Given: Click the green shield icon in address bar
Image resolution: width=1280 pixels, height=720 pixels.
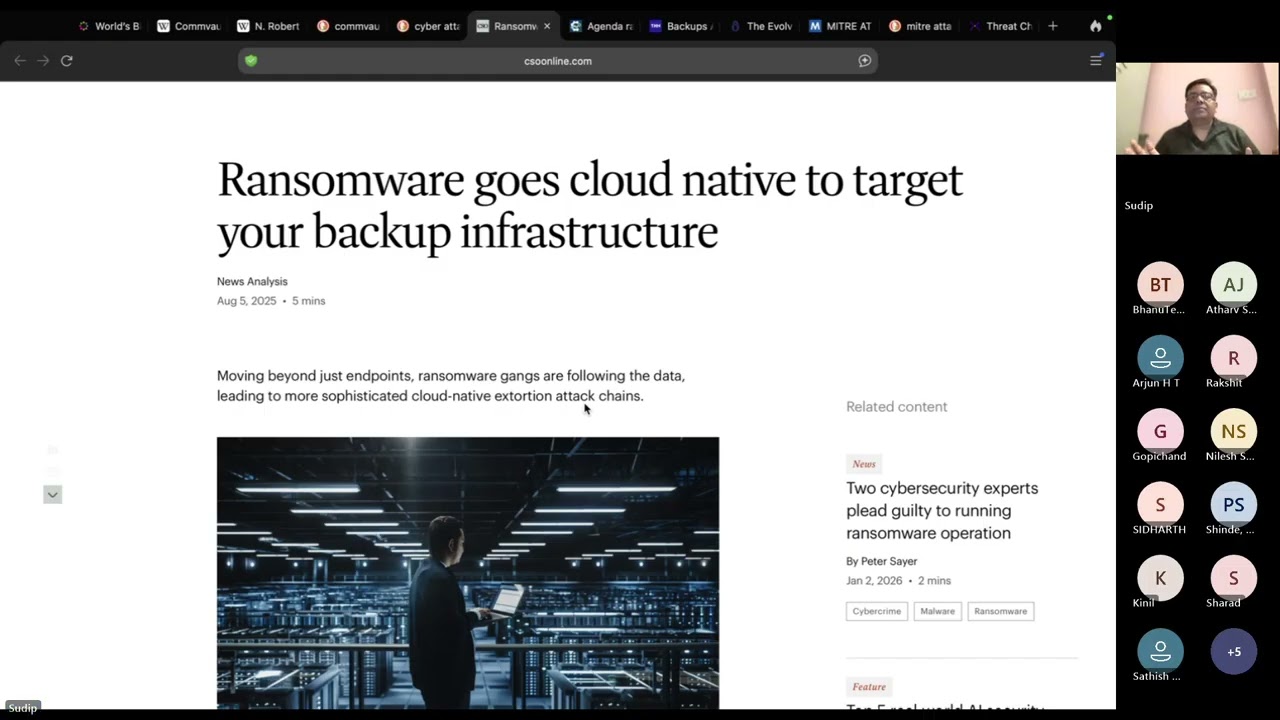Looking at the screenshot, I should pyautogui.click(x=251, y=61).
